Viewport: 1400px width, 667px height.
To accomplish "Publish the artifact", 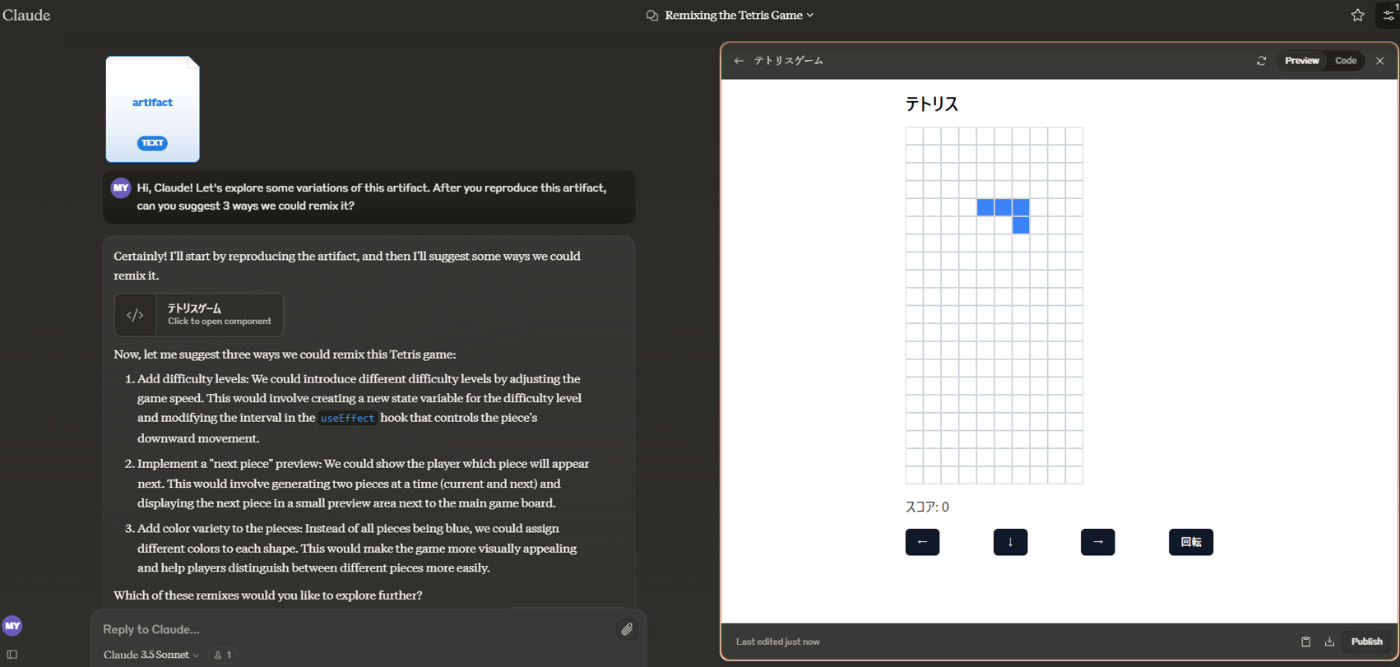I will point(1367,642).
